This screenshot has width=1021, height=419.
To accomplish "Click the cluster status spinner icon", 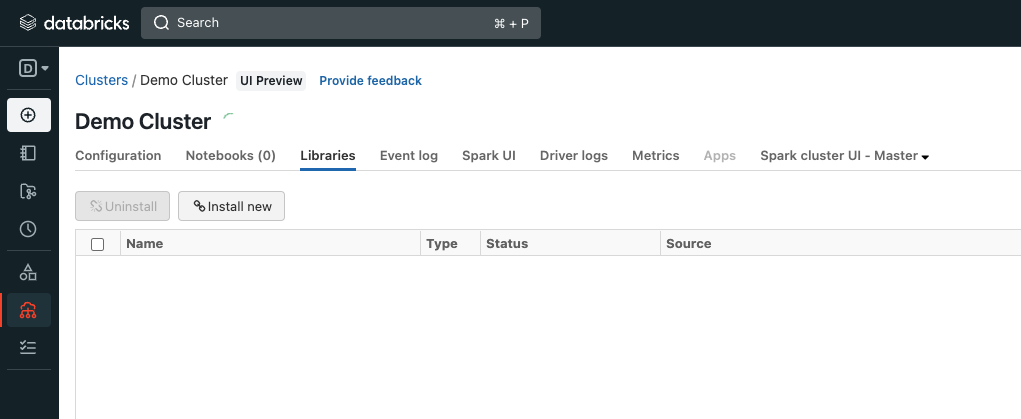I will 228,116.
